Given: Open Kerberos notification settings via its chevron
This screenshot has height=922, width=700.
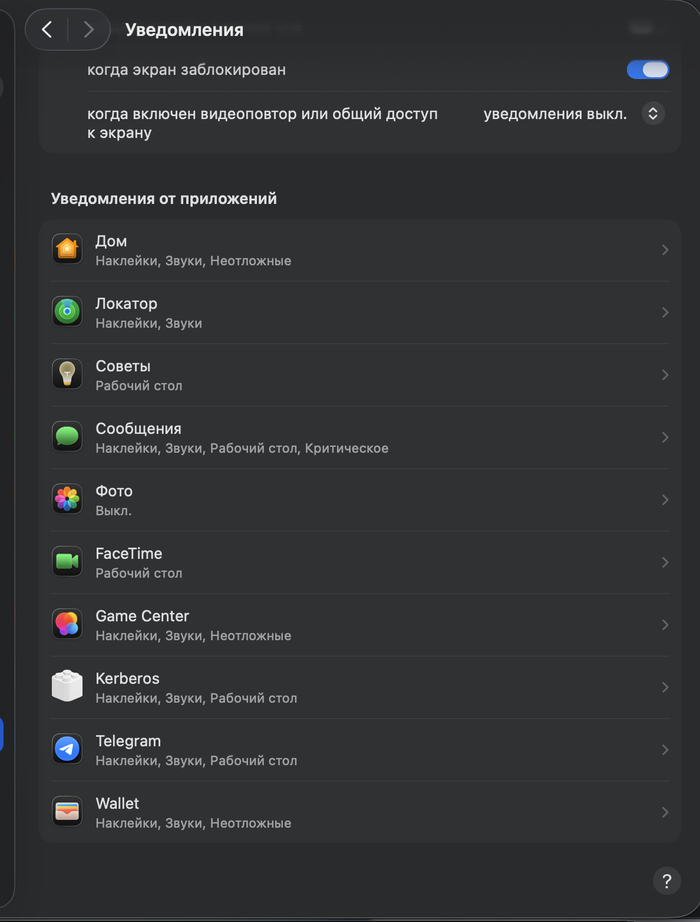Looking at the screenshot, I should click(x=665, y=687).
